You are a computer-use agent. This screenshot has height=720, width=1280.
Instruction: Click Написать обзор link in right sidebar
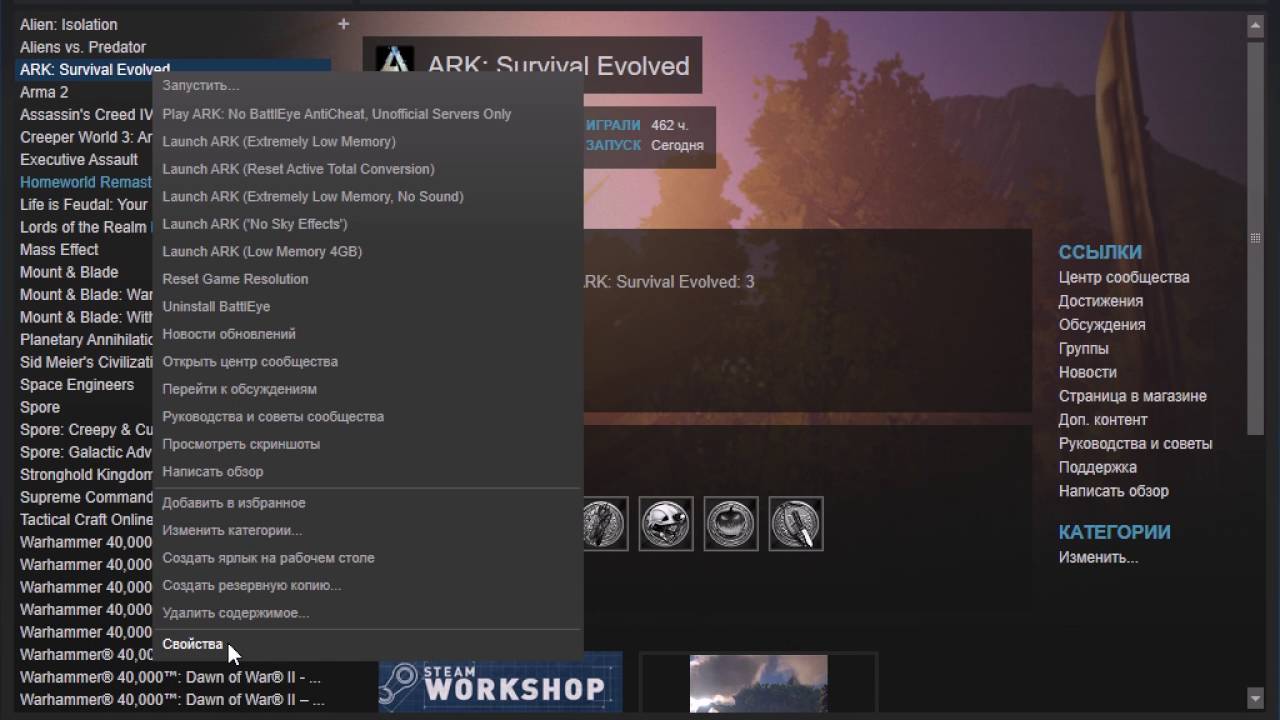[x=1114, y=491]
